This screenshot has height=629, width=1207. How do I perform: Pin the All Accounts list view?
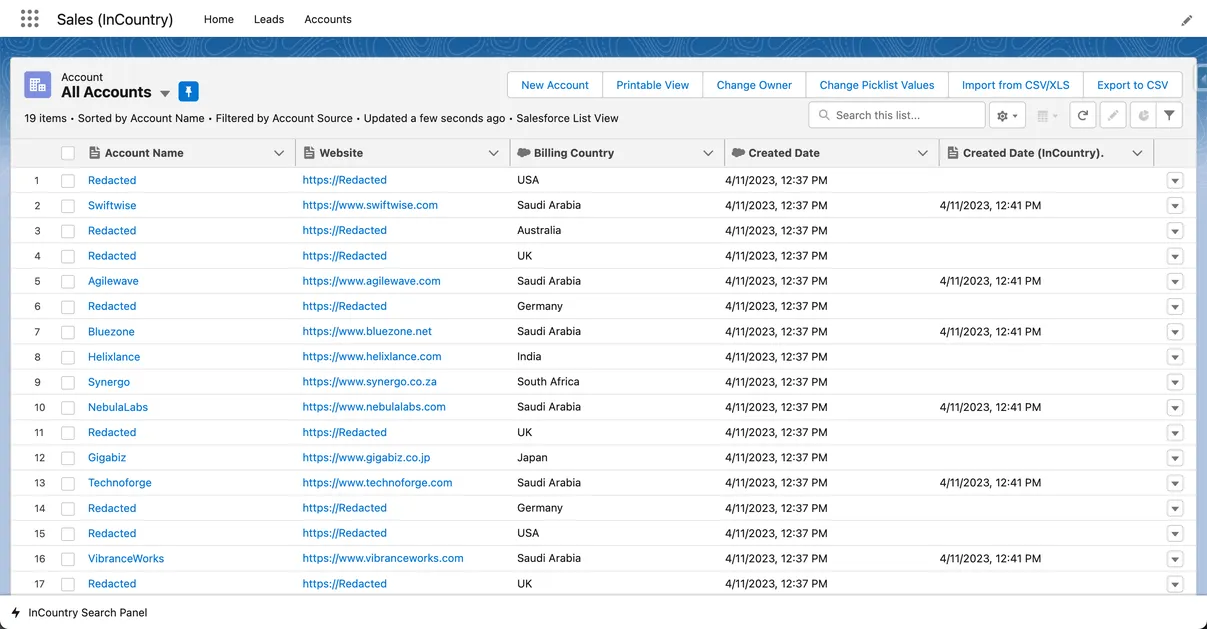pos(188,92)
